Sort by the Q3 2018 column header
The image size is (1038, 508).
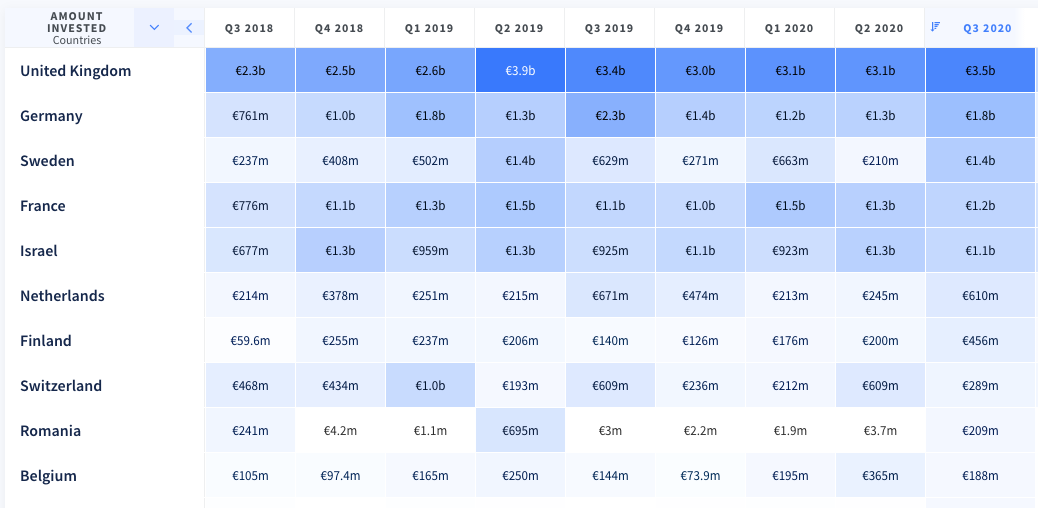[250, 28]
